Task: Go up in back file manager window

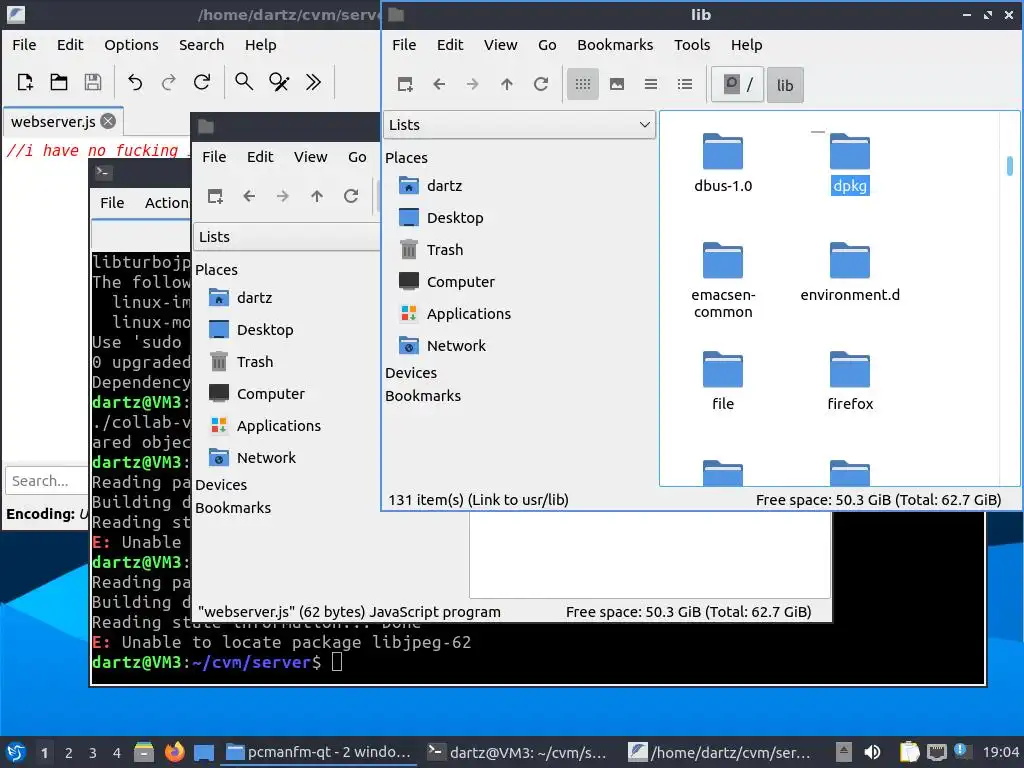Action: point(317,197)
